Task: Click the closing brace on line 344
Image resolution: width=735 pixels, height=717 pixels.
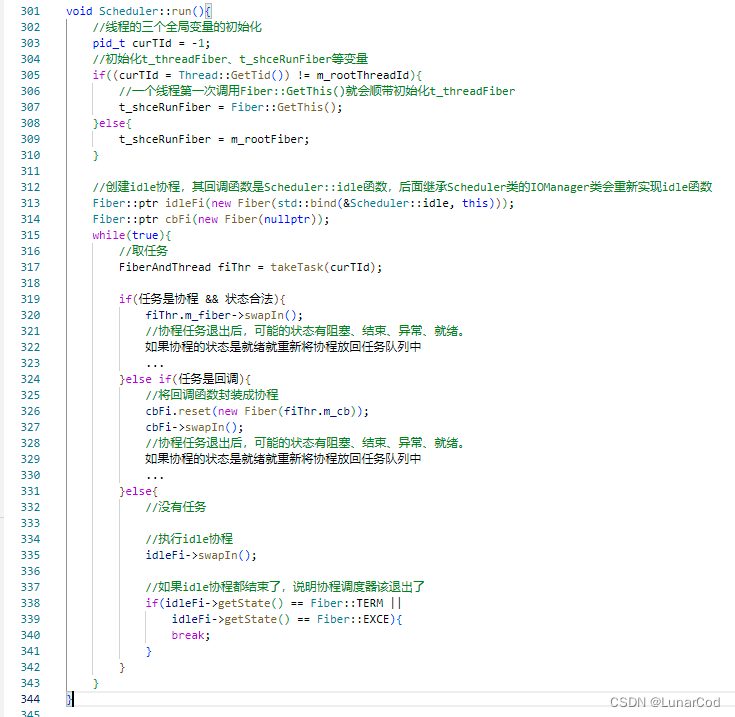Action: click(x=69, y=699)
